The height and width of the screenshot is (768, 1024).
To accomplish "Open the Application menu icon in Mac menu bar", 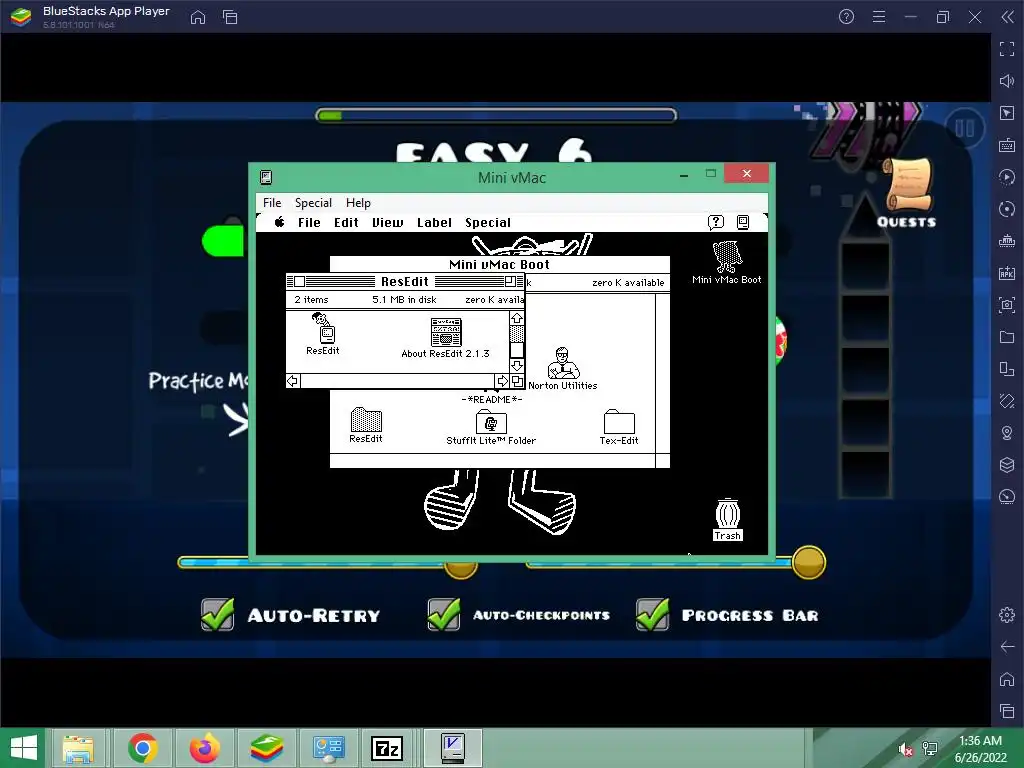I will 743,223.
